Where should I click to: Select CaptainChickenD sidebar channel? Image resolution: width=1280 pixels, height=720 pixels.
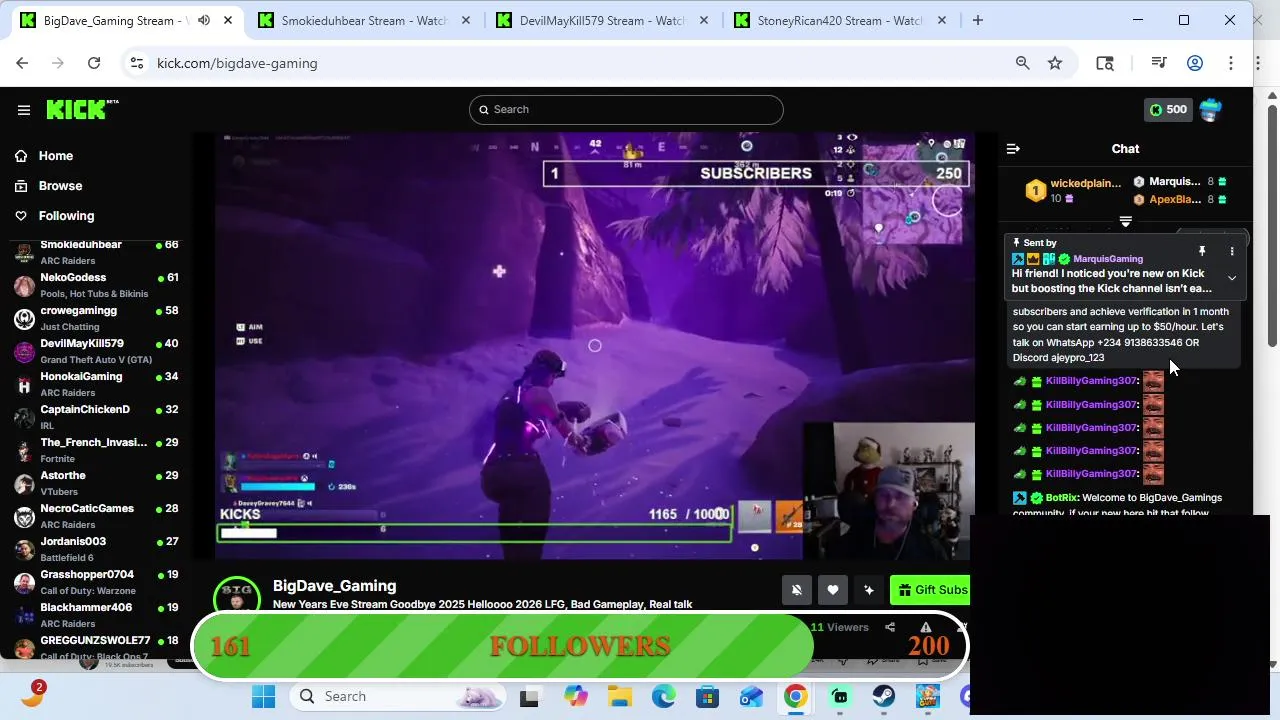pyautogui.click(x=96, y=417)
